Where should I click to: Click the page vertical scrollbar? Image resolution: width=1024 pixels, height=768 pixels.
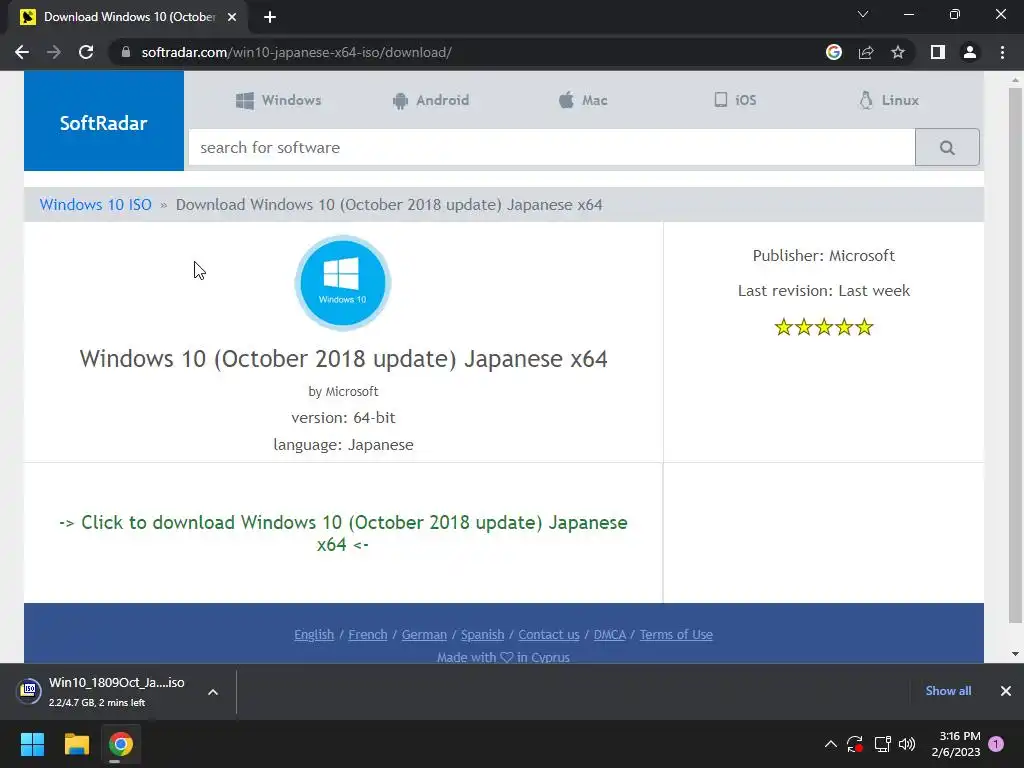point(1015,356)
